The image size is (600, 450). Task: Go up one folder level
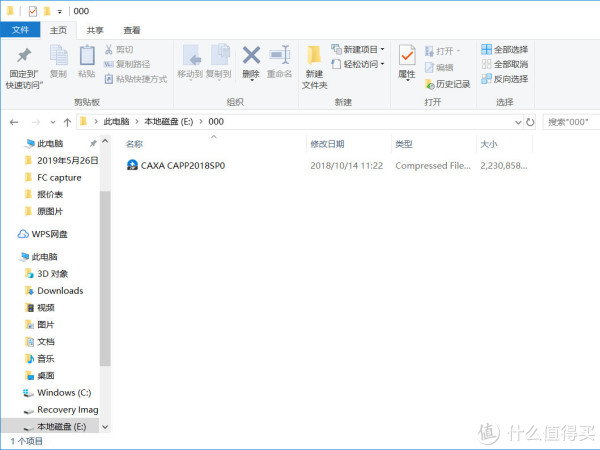[67, 122]
